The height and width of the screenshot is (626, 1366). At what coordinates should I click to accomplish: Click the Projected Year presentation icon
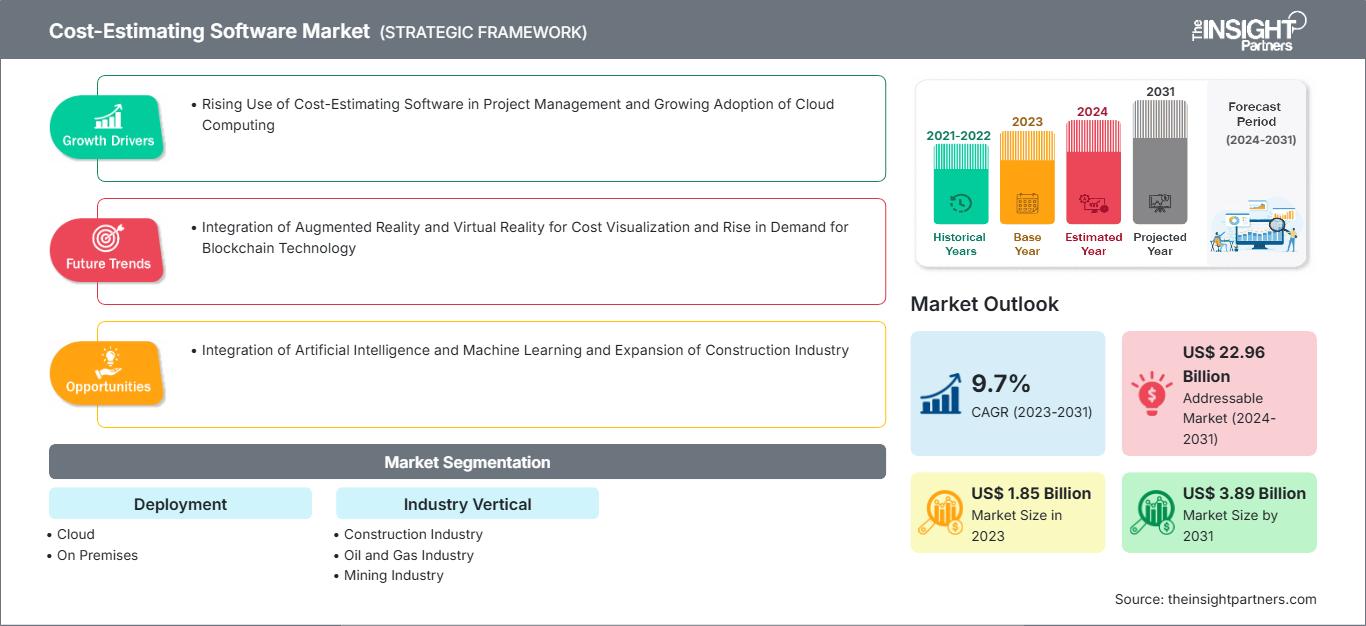tap(1160, 203)
